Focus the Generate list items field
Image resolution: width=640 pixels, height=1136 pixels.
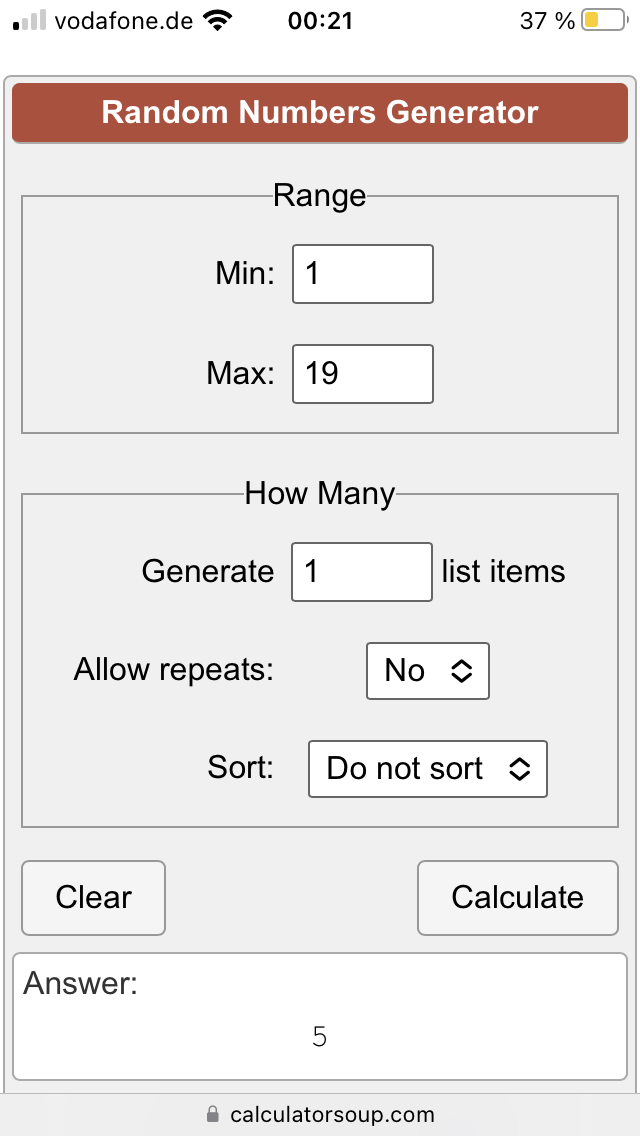362,572
